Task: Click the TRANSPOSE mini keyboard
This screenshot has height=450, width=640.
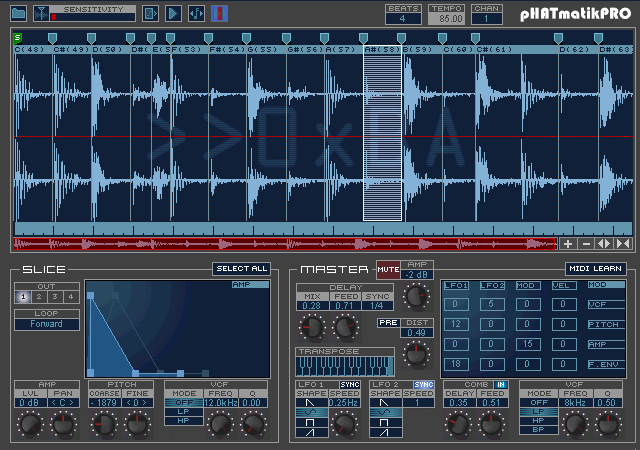Action: (x=344, y=366)
